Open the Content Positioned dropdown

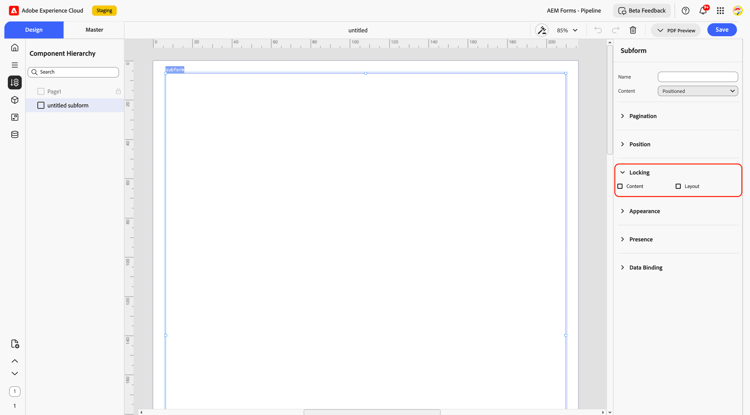[697, 91]
